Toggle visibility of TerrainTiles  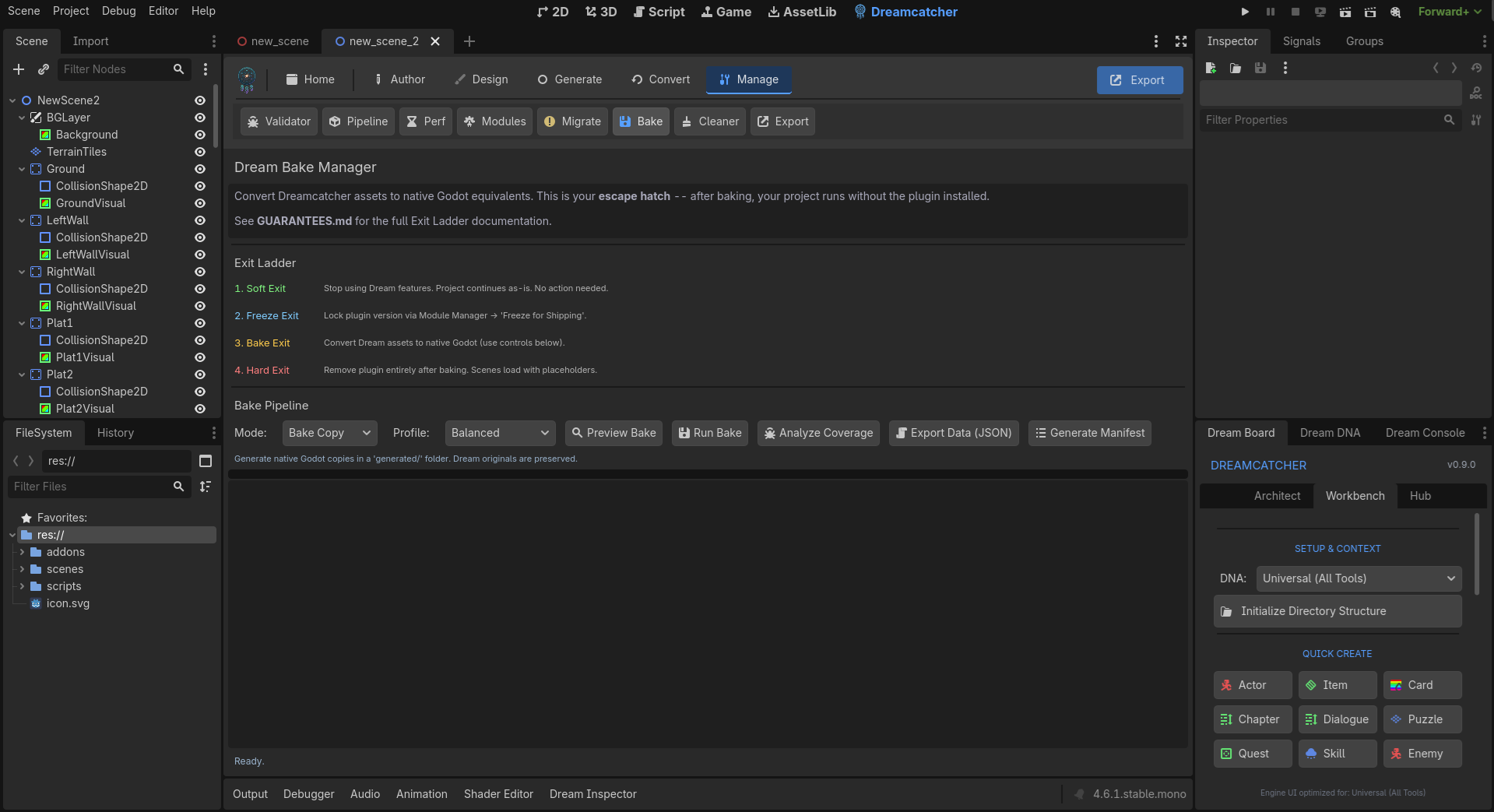(200, 152)
